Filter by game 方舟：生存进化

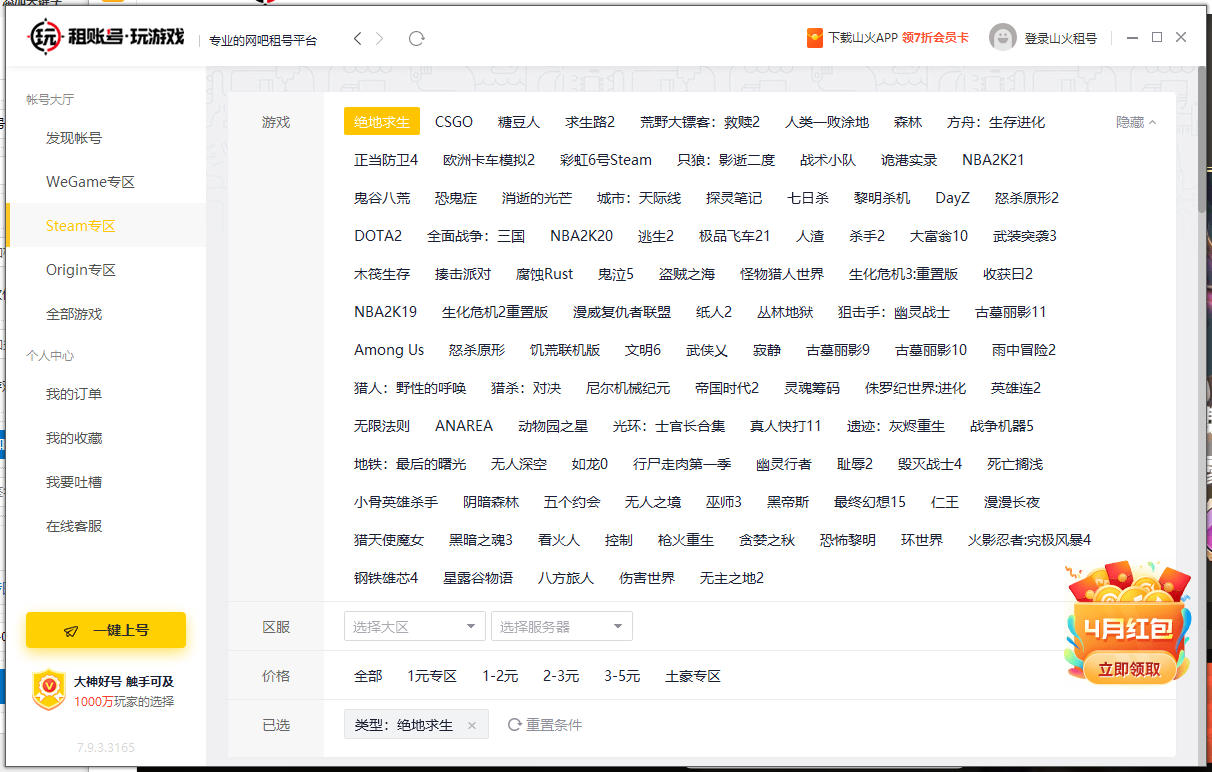click(996, 122)
